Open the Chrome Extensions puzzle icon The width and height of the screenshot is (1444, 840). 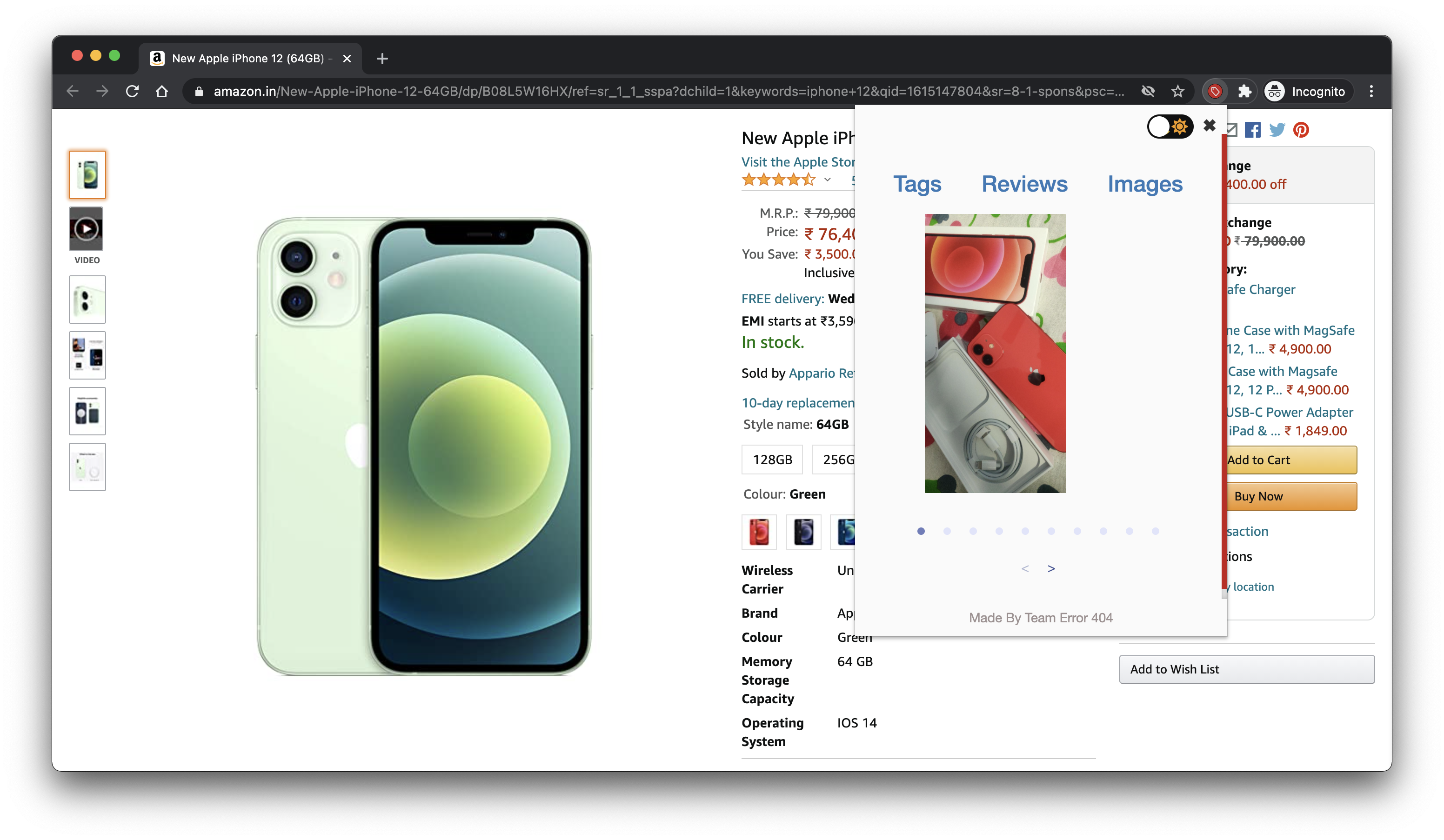(x=1244, y=91)
